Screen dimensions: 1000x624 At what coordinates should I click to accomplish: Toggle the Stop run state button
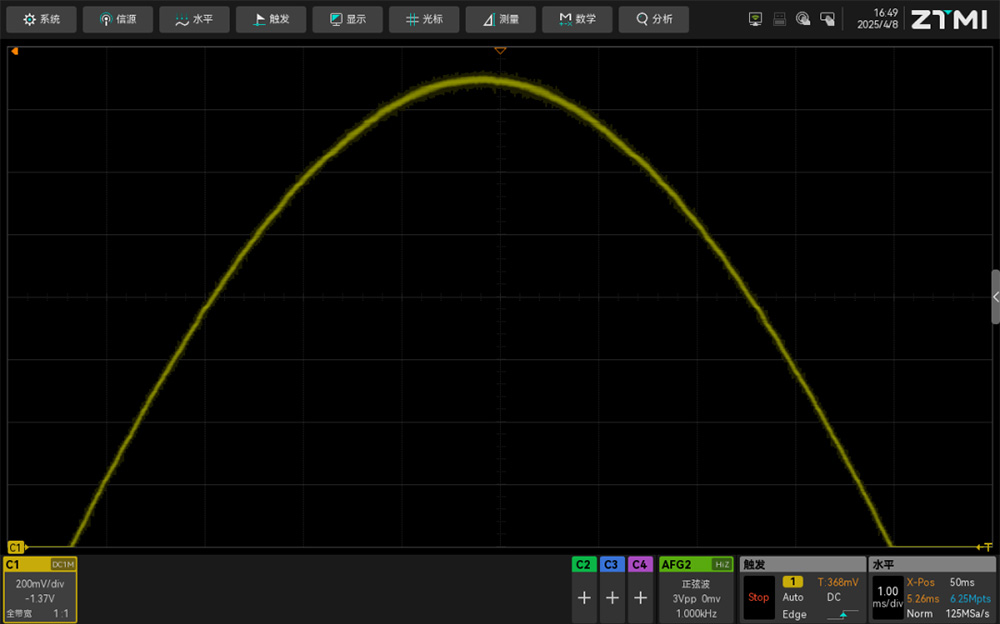click(x=759, y=597)
